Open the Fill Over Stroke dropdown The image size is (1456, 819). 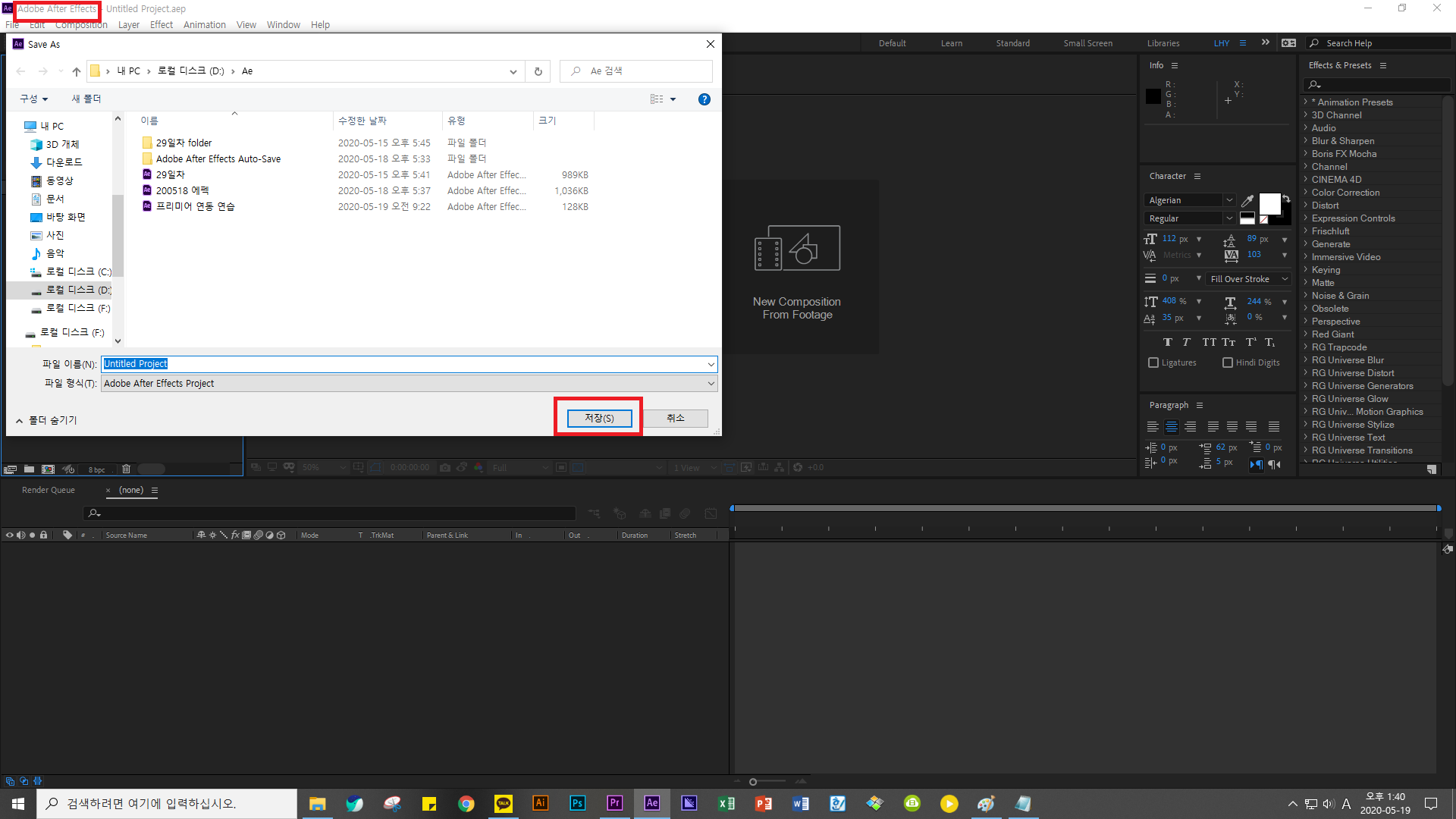[1248, 279]
